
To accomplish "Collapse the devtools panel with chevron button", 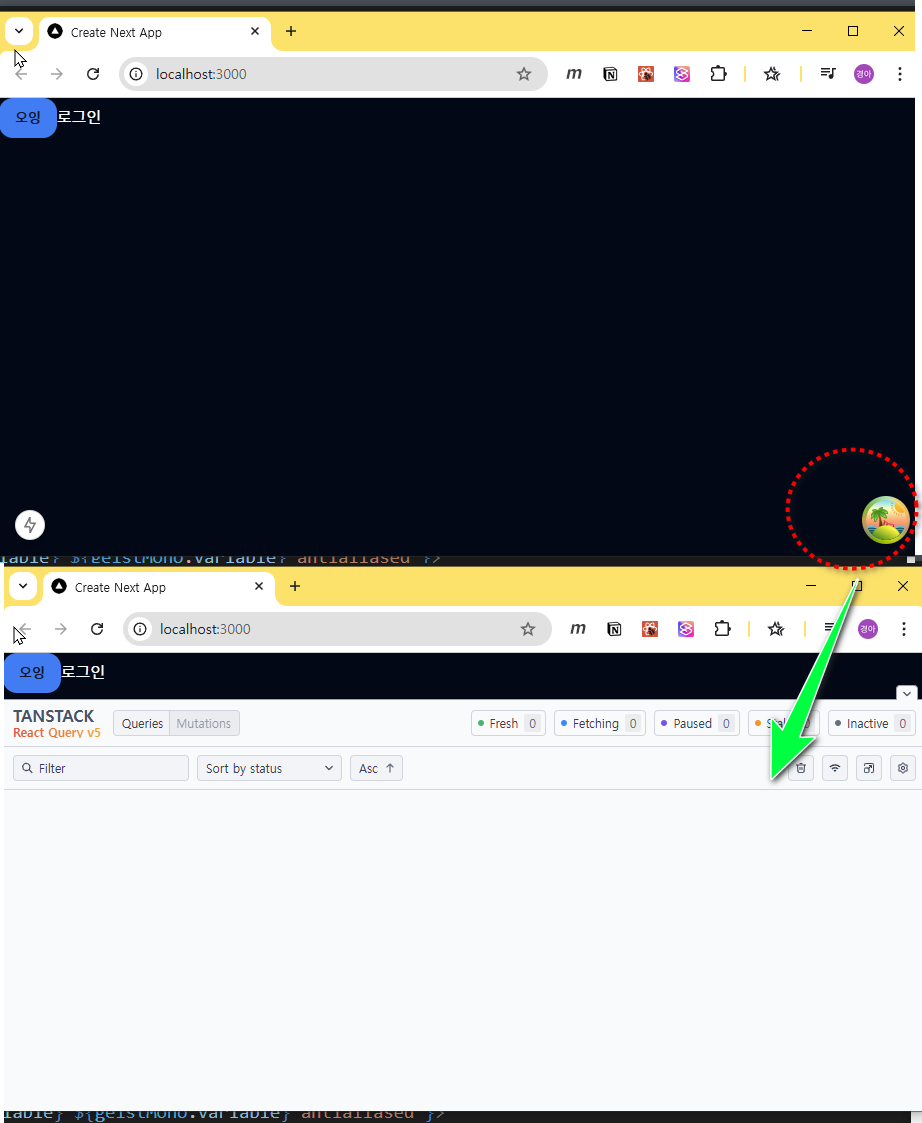I will click(x=907, y=693).
